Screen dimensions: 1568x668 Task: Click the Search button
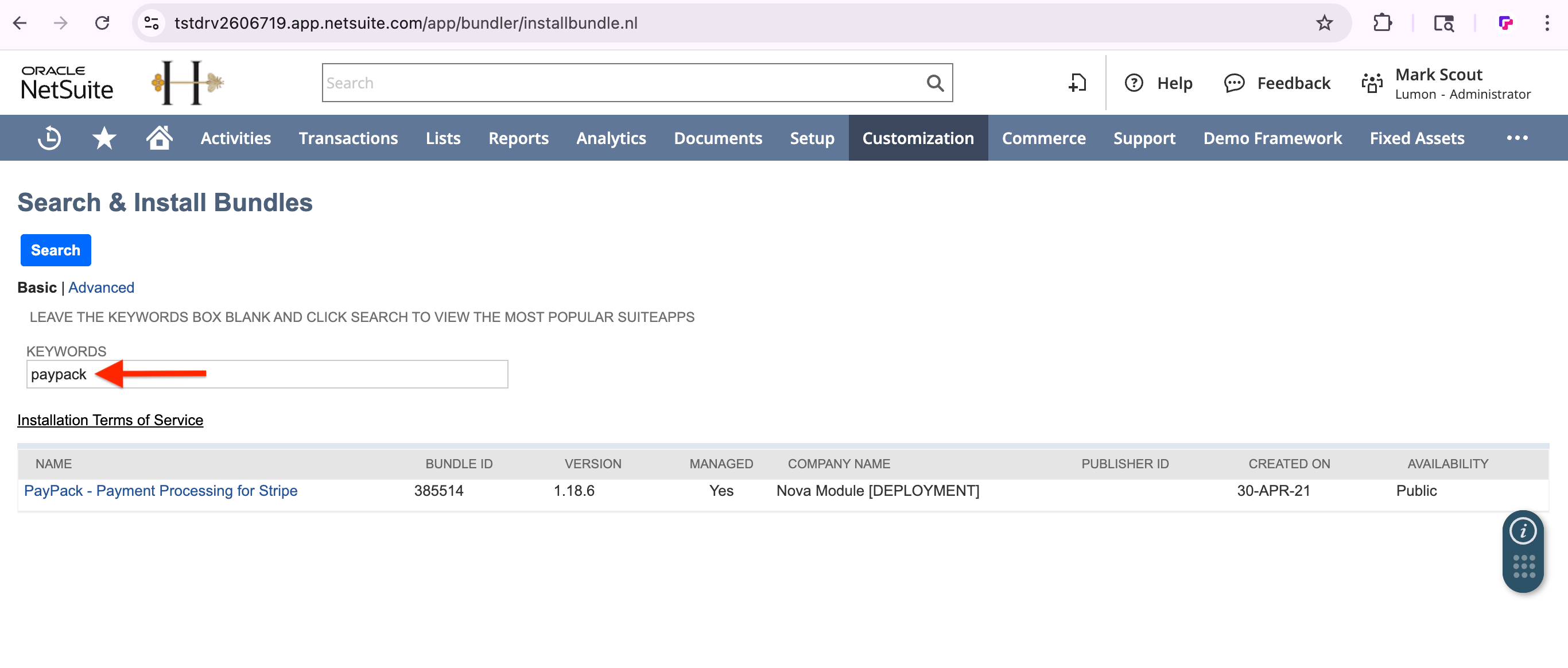click(x=56, y=250)
